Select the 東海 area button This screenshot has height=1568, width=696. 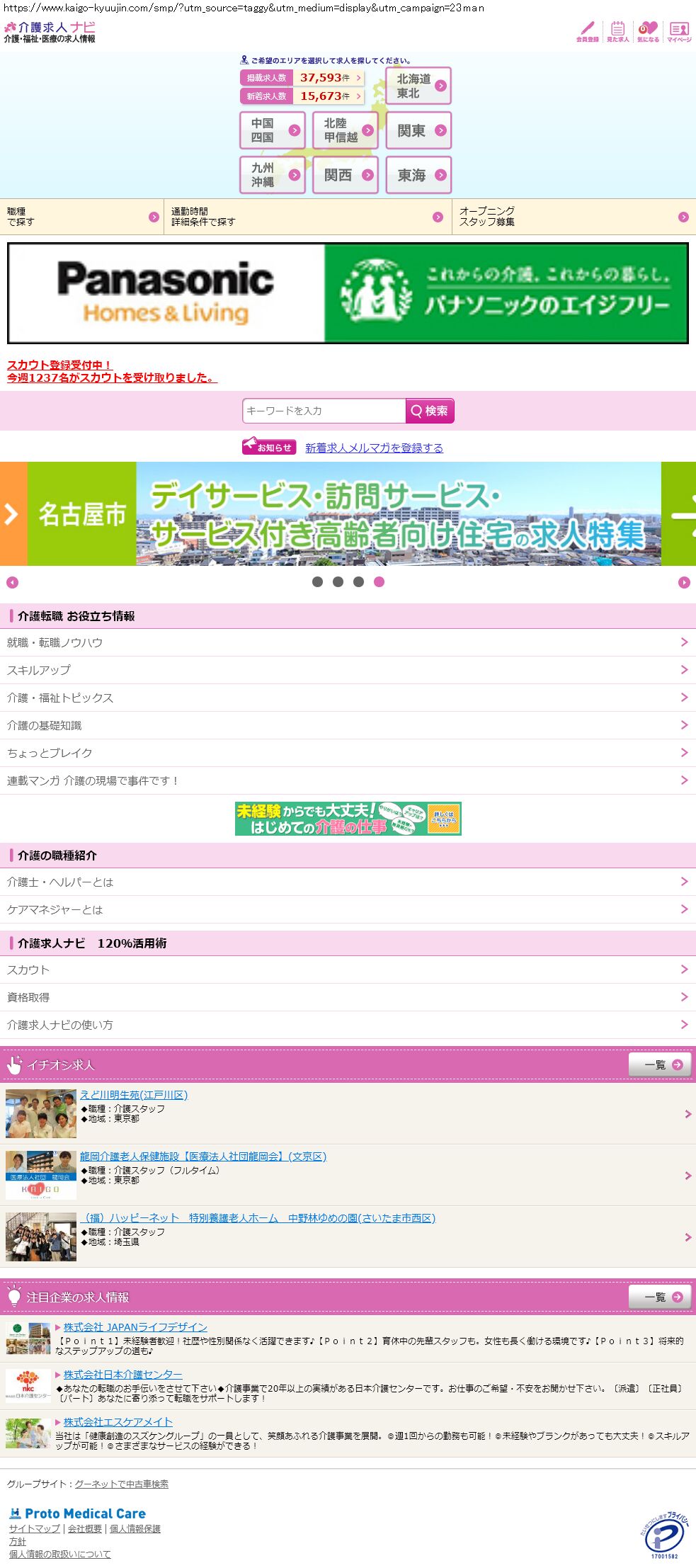[x=418, y=175]
